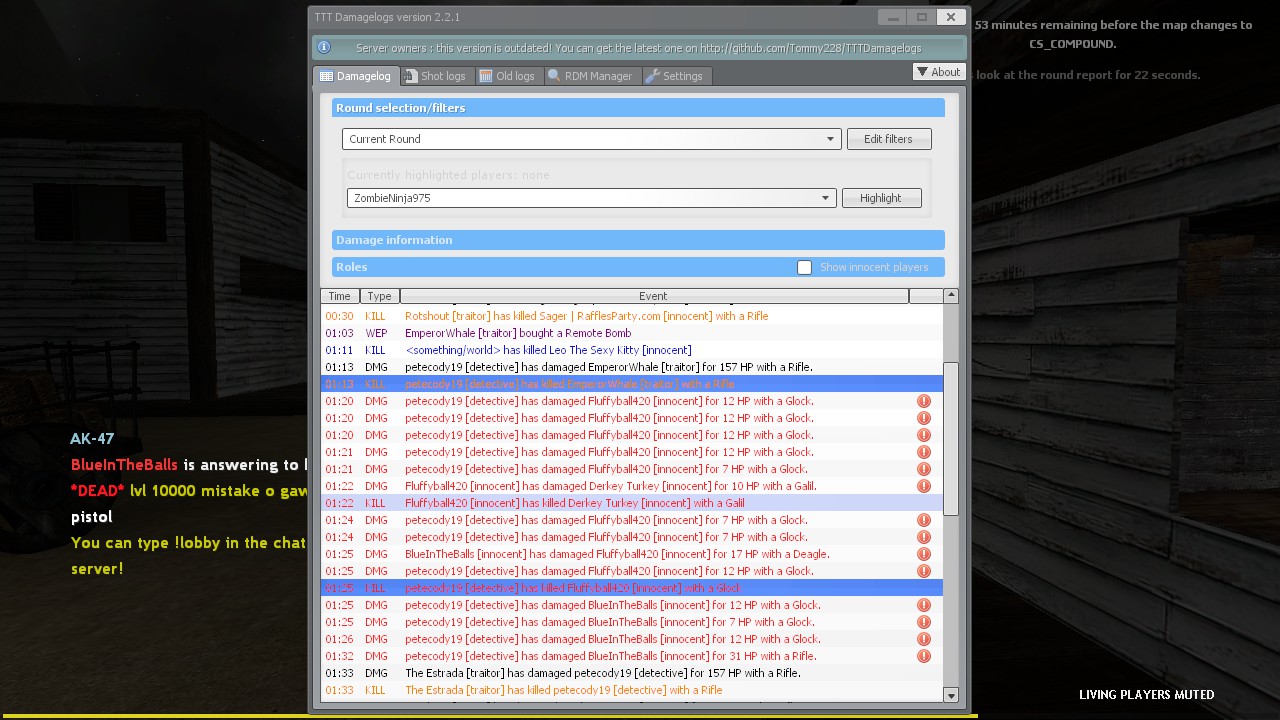Click the info icon in the outdated-version banner
The width and height of the screenshot is (1280, 720).
324,47
